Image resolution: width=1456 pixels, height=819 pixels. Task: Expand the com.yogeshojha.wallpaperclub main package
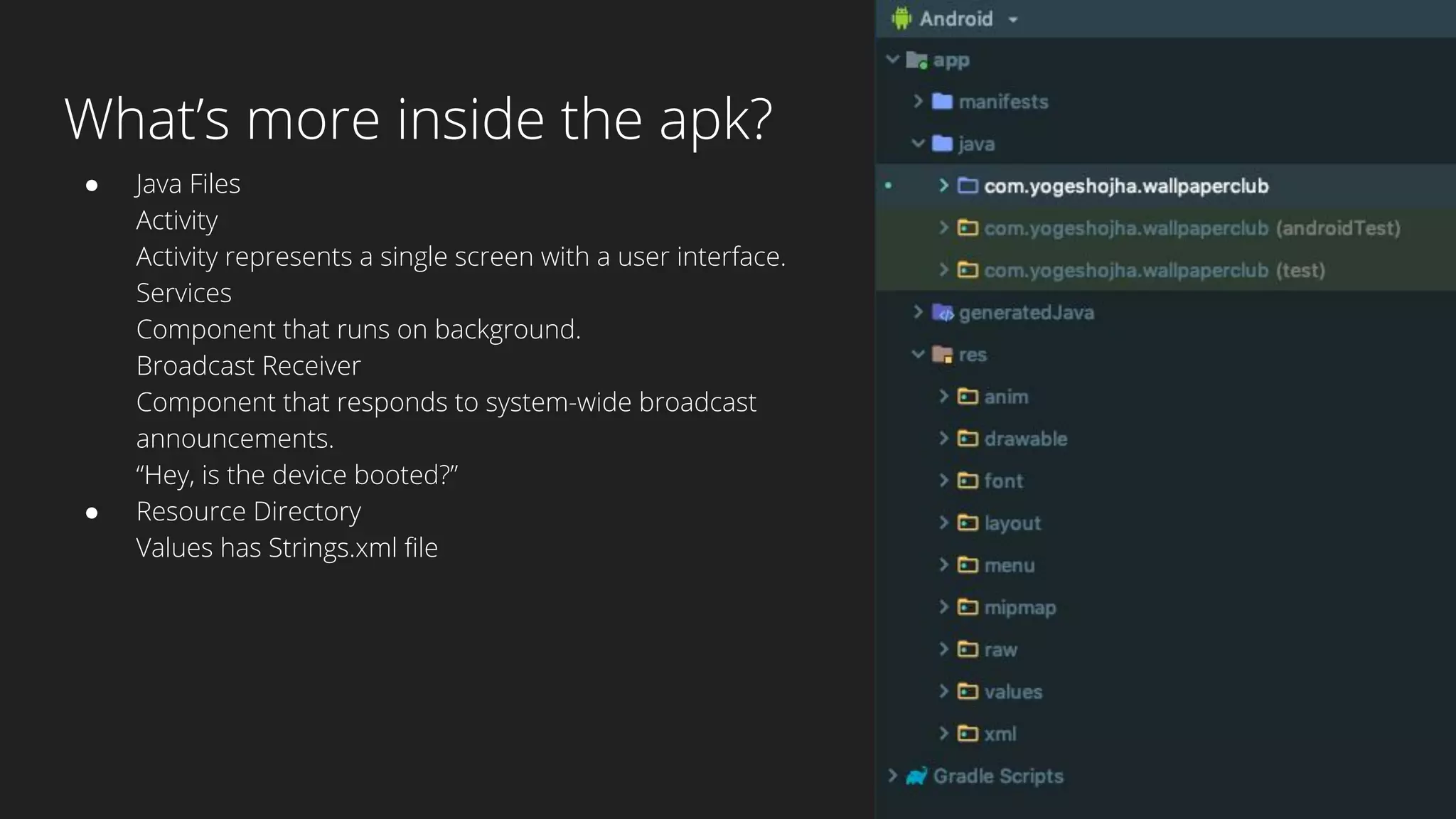[x=944, y=186]
